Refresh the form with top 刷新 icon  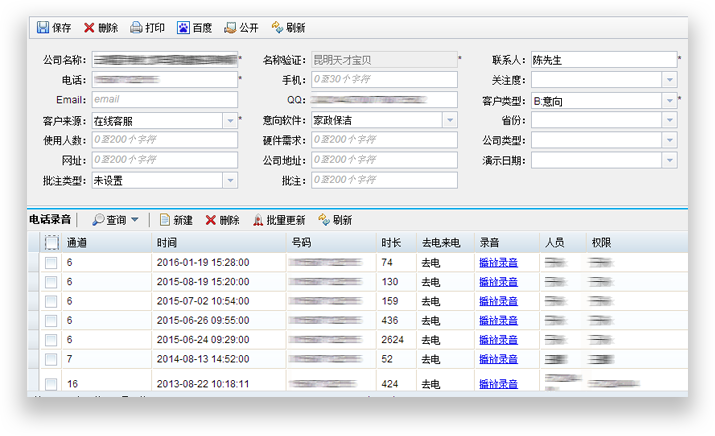(278, 28)
